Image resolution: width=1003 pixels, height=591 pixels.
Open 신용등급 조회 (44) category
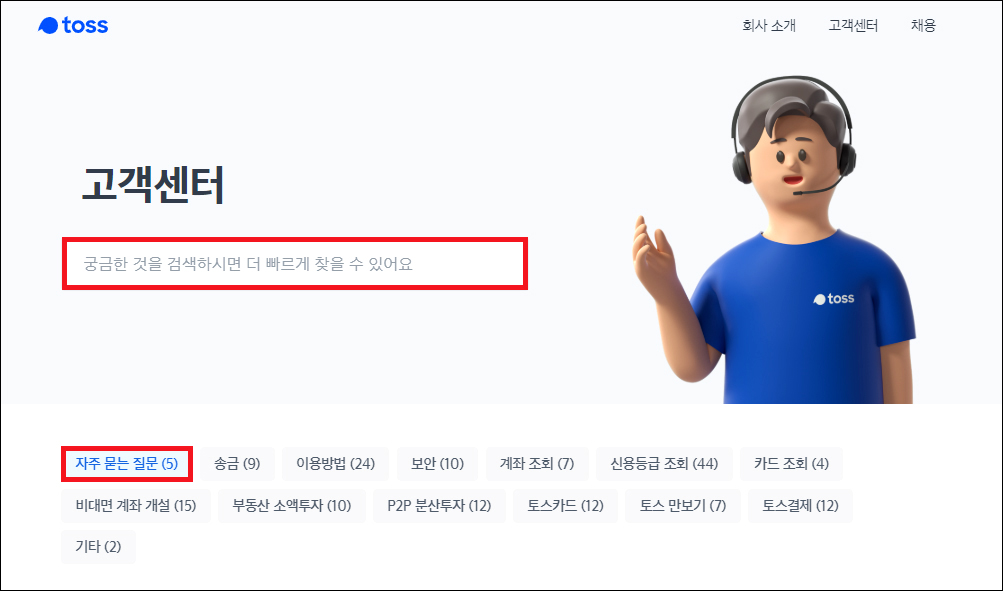coord(664,464)
